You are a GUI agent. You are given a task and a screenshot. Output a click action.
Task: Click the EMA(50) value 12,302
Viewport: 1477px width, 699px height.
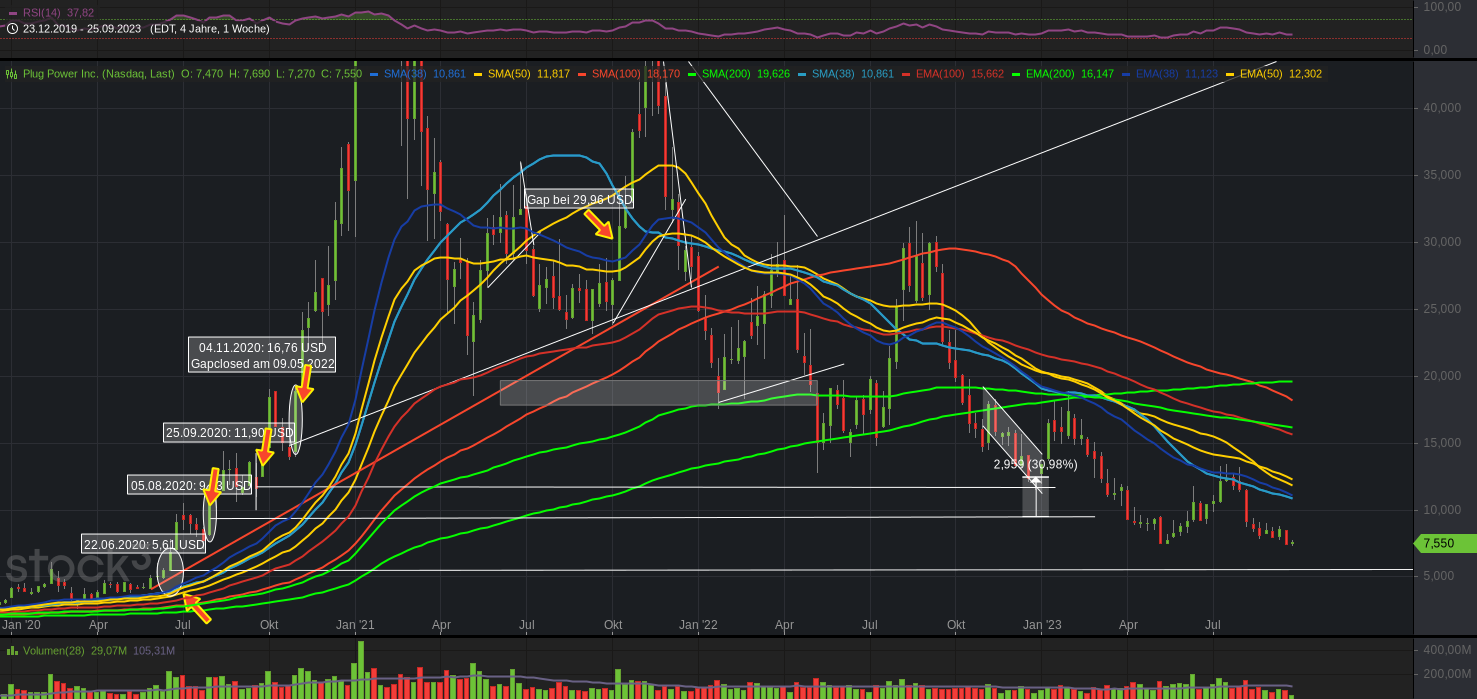tap(1305, 74)
